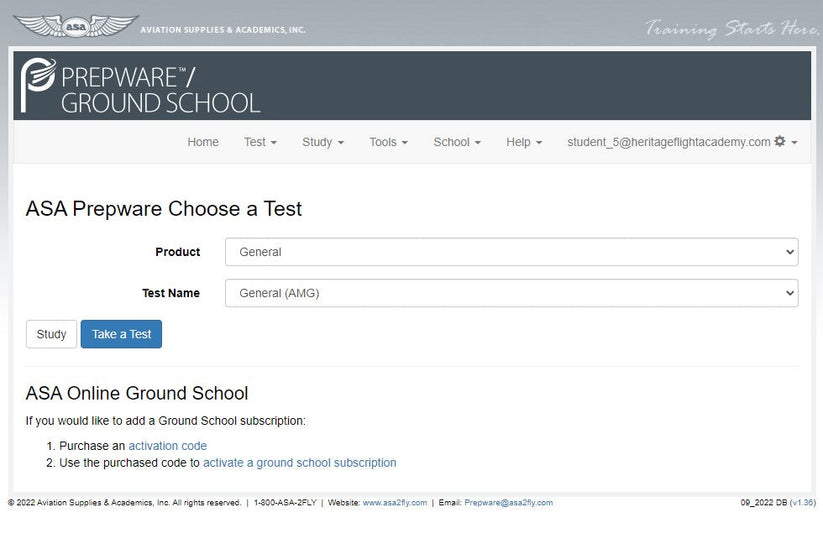Open the Test menu in the navbar
This screenshot has height=549, width=823.
[x=260, y=142]
